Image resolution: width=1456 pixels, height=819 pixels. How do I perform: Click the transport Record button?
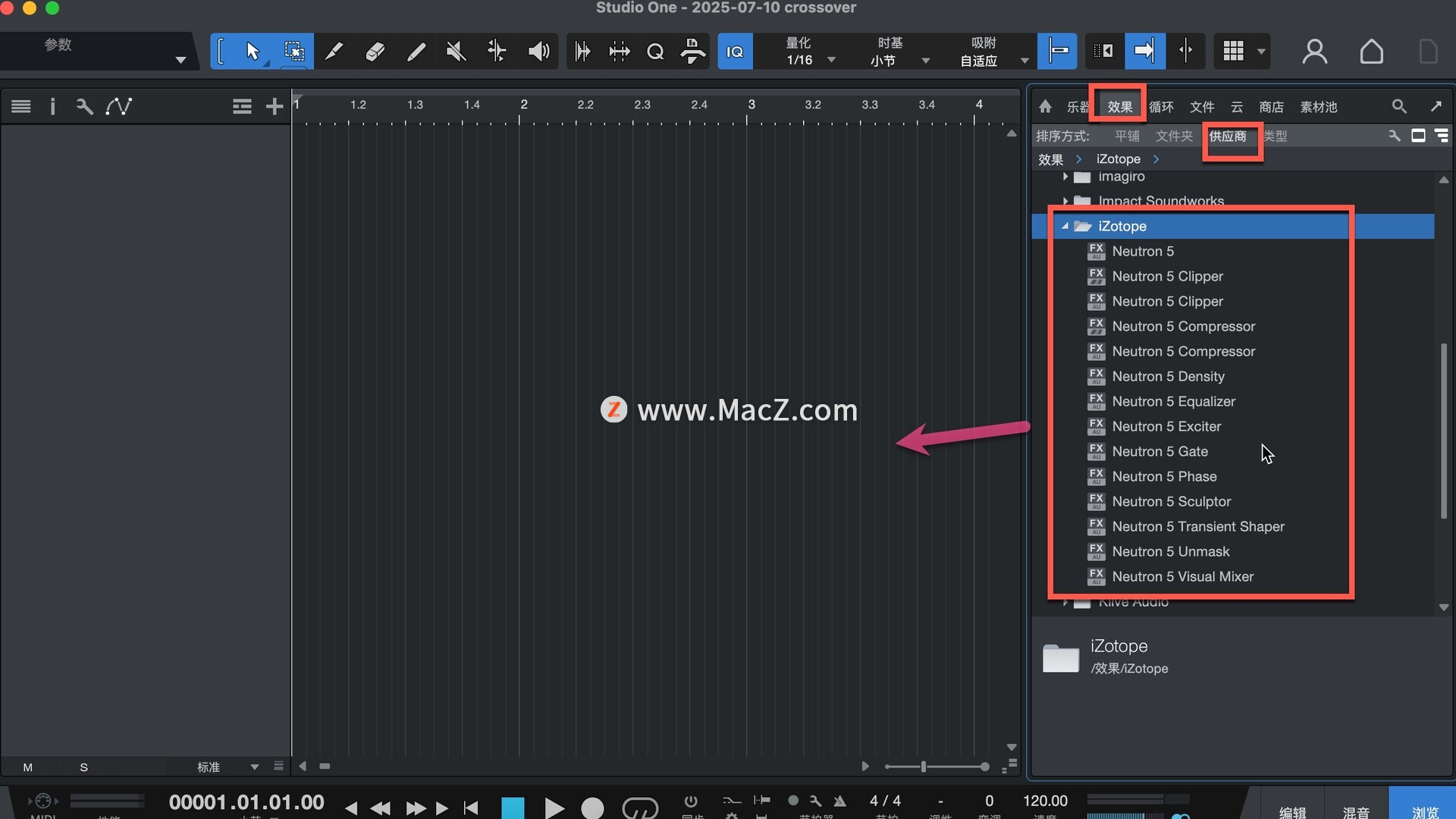pos(592,808)
